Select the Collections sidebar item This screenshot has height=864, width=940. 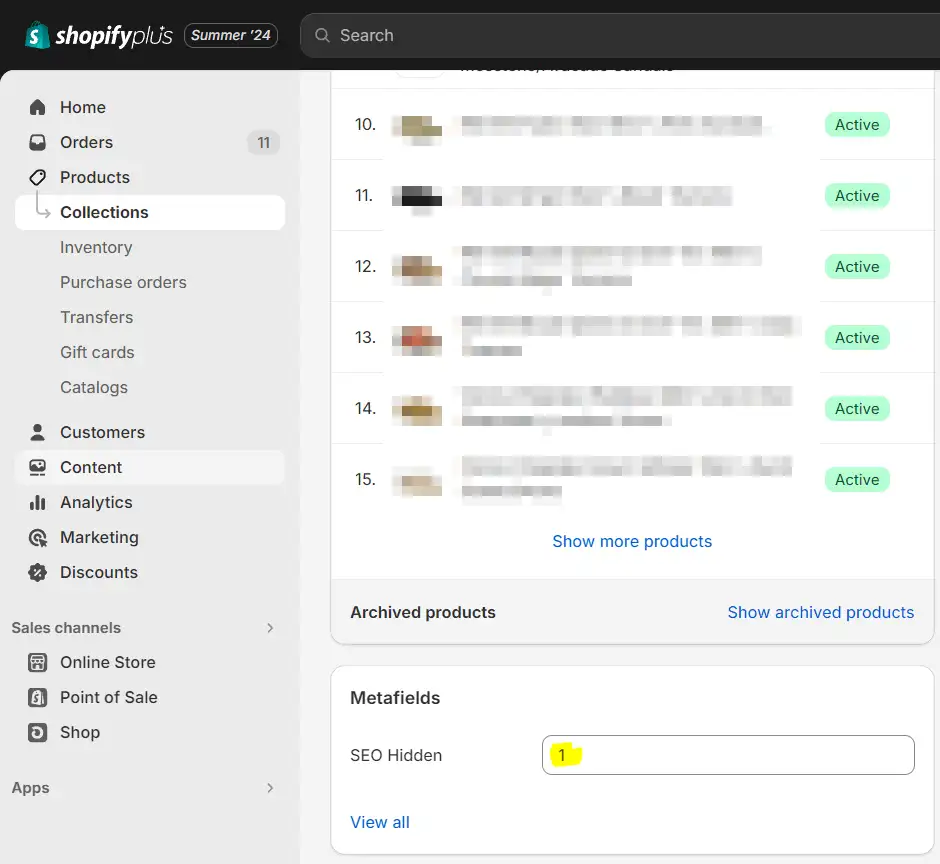coord(104,212)
